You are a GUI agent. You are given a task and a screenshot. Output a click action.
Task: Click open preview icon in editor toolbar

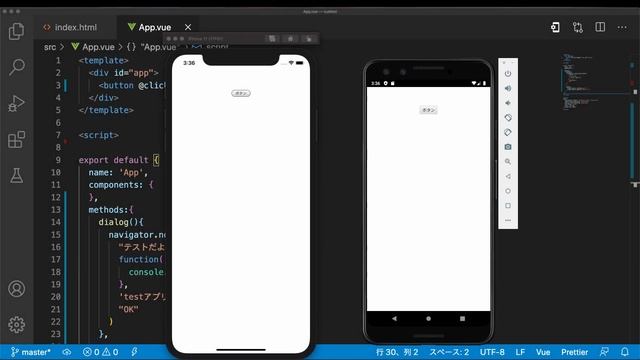[x=555, y=27]
